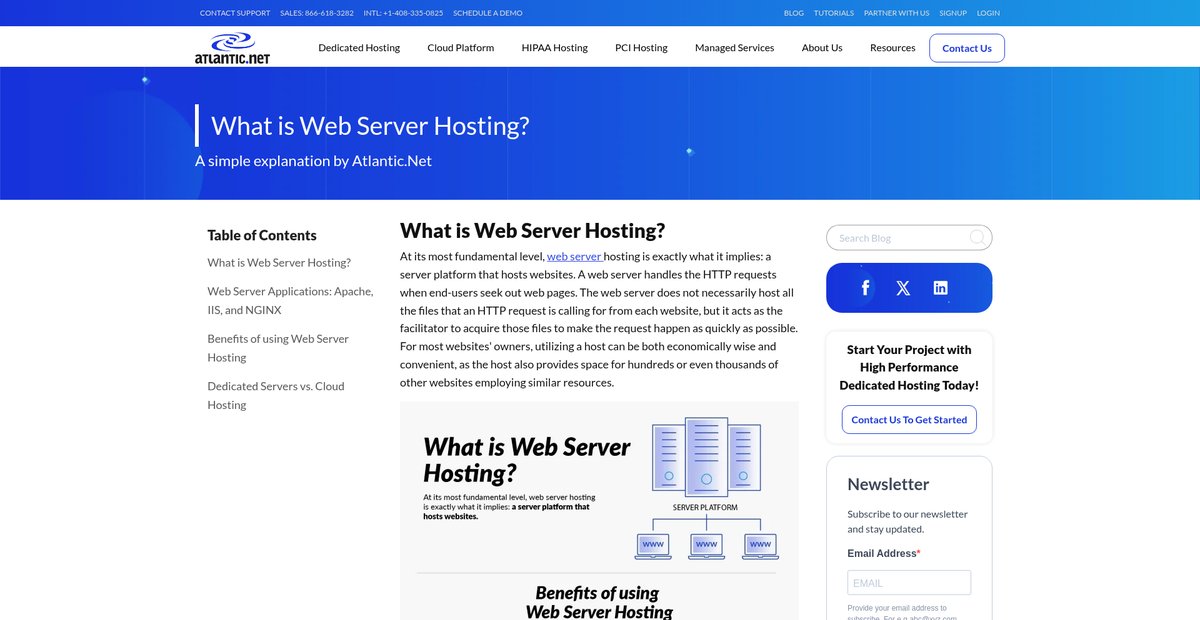Click the Contact Us button in the navbar
Screen dimensions: 1200x620
(x=967, y=48)
